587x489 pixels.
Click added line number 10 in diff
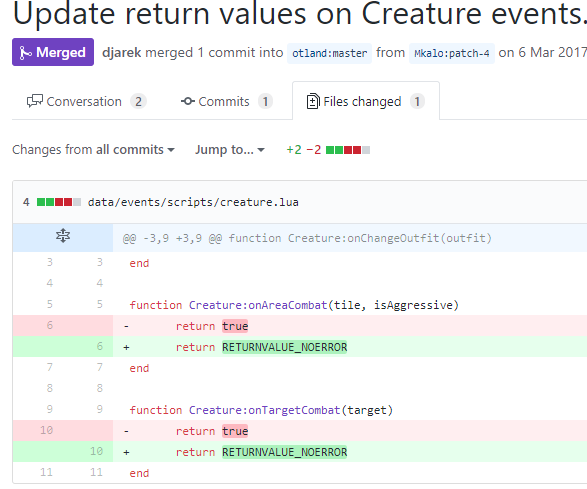[x=96, y=451]
